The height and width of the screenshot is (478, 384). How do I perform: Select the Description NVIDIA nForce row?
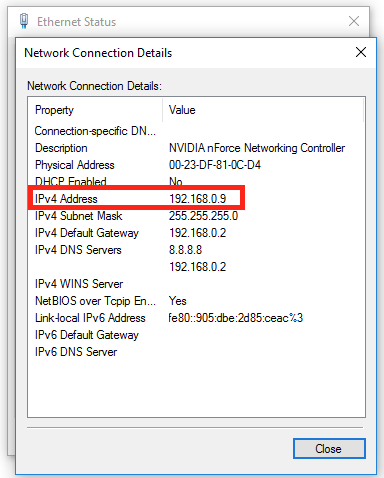click(x=197, y=148)
